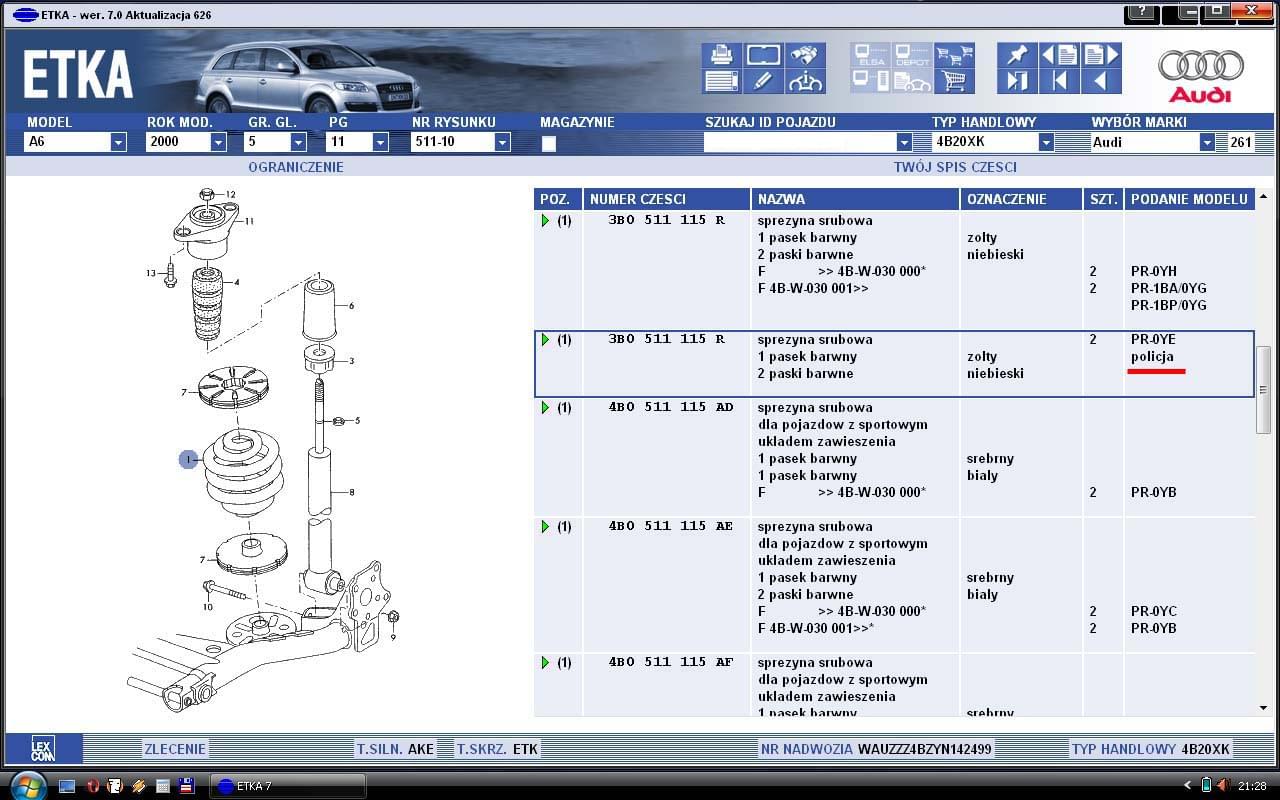
Task: Open the TYP HANDLOWY 4B20XK dropdown
Action: click(x=1046, y=142)
